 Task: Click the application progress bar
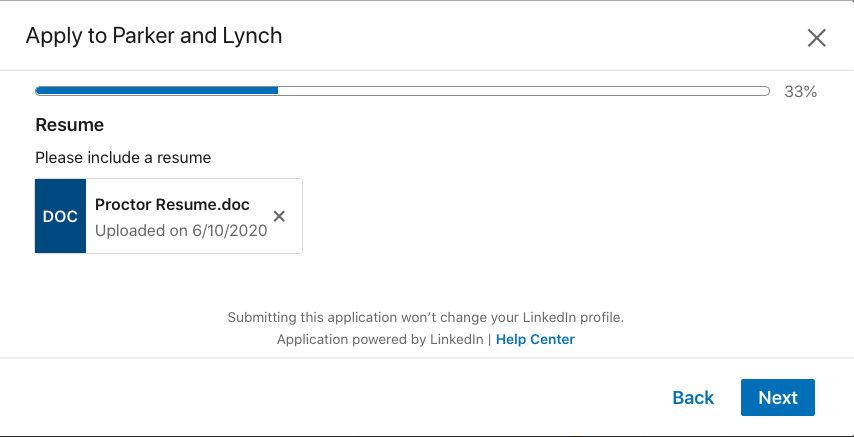click(x=402, y=91)
